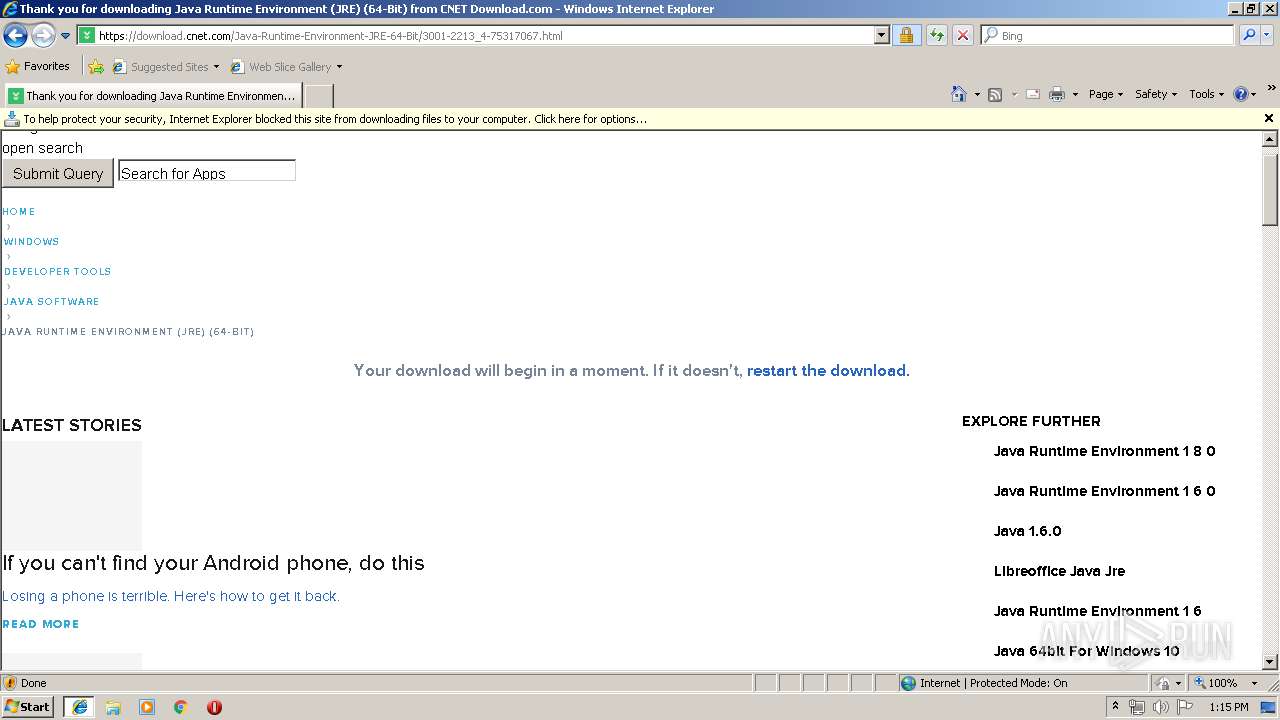Open a new blank tab
This screenshot has height=720, width=1280.
(x=318, y=96)
